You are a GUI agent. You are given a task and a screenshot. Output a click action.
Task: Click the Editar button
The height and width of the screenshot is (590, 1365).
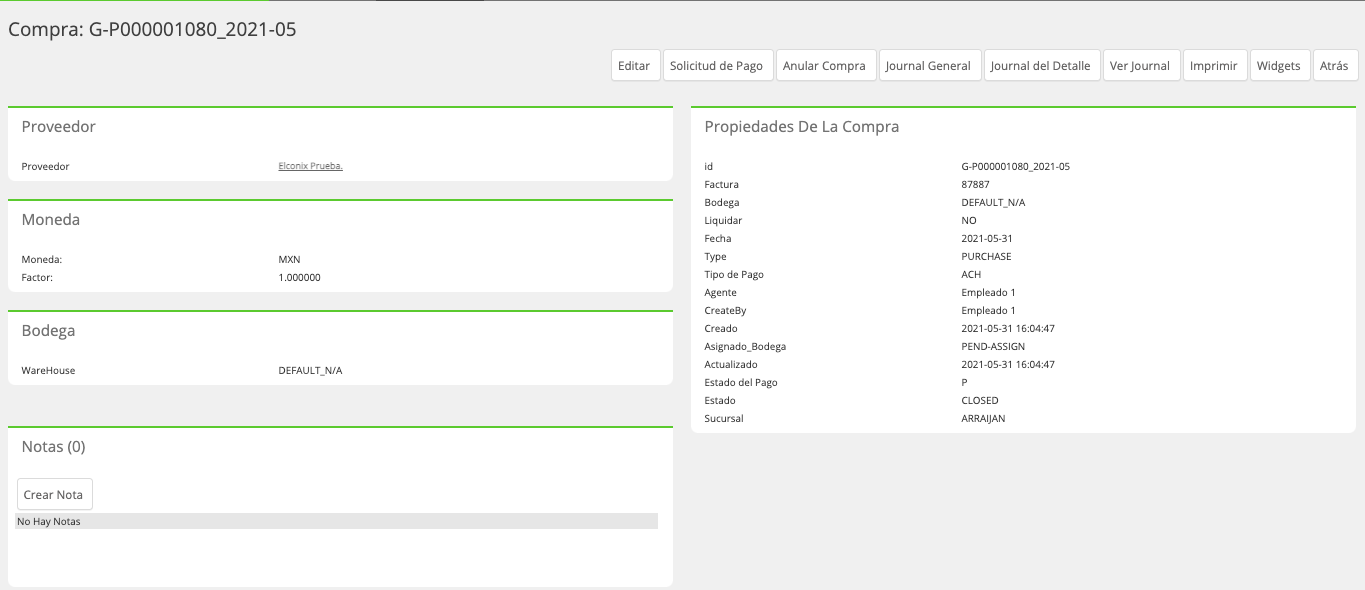(634, 66)
